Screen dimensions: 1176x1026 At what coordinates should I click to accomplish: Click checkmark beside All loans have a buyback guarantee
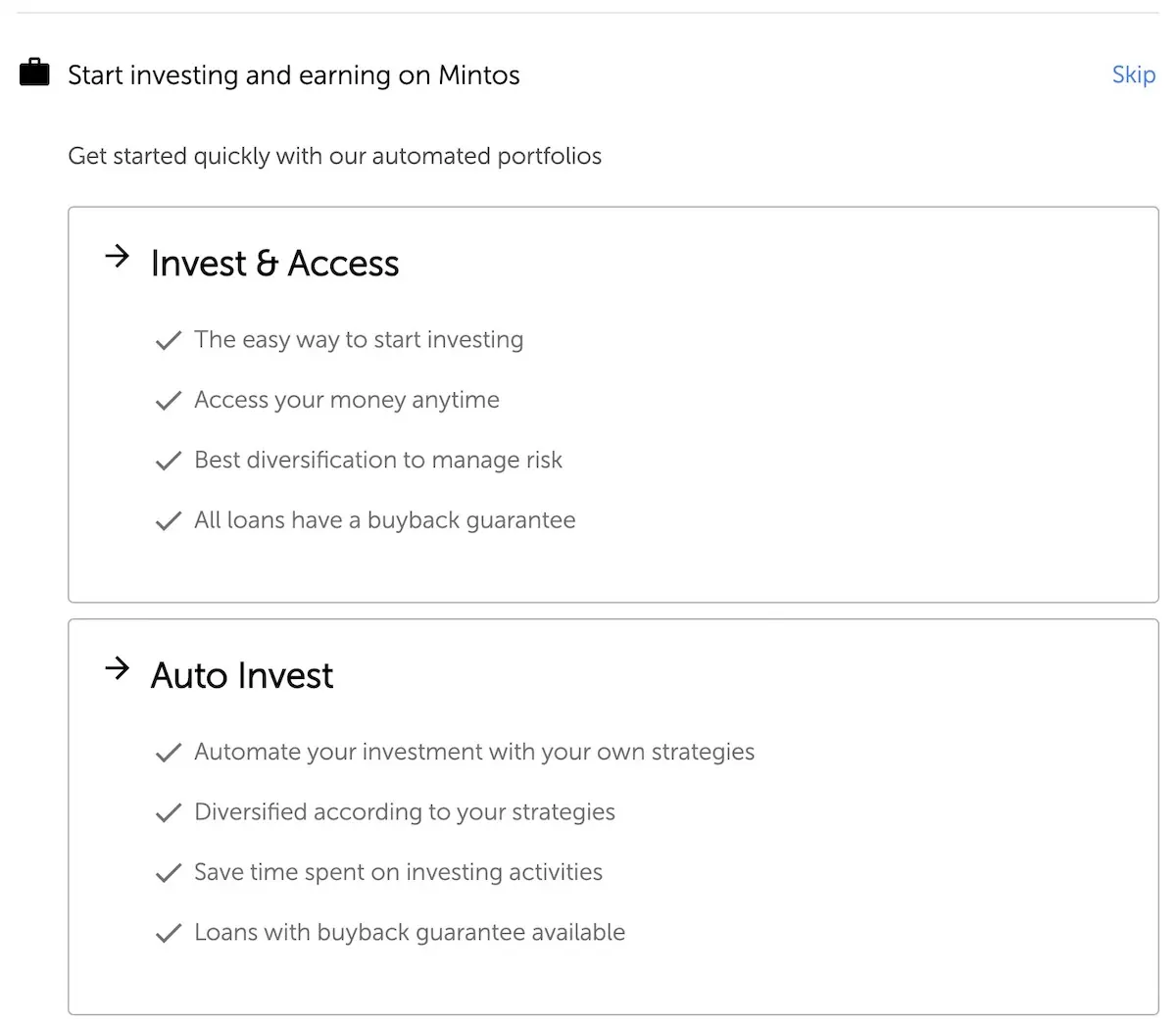click(169, 521)
